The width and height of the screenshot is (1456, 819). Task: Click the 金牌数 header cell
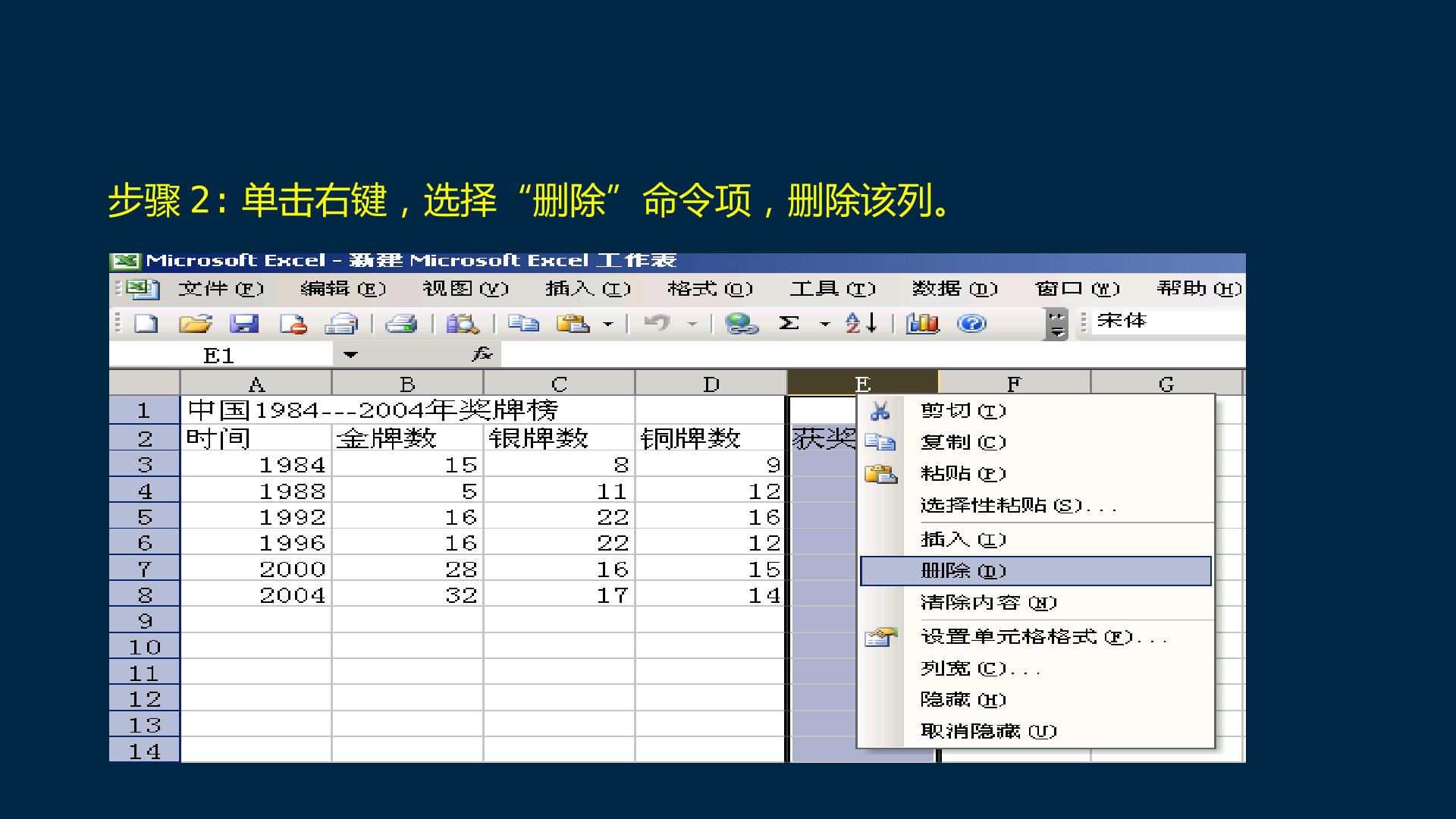408,438
